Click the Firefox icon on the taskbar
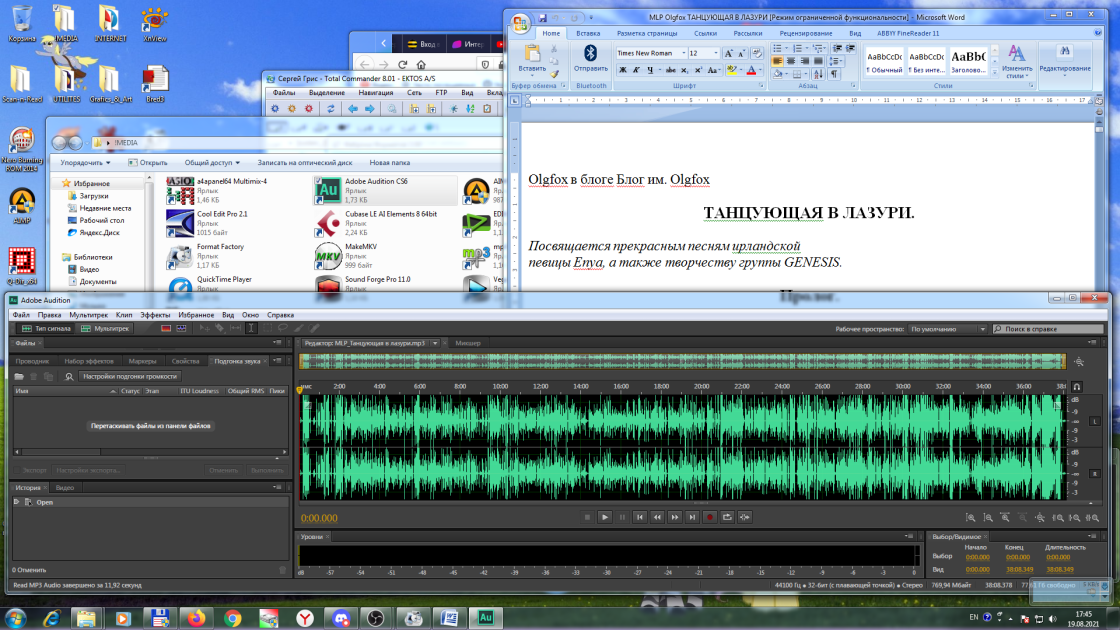Viewport: 1120px width, 630px height. (x=196, y=618)
